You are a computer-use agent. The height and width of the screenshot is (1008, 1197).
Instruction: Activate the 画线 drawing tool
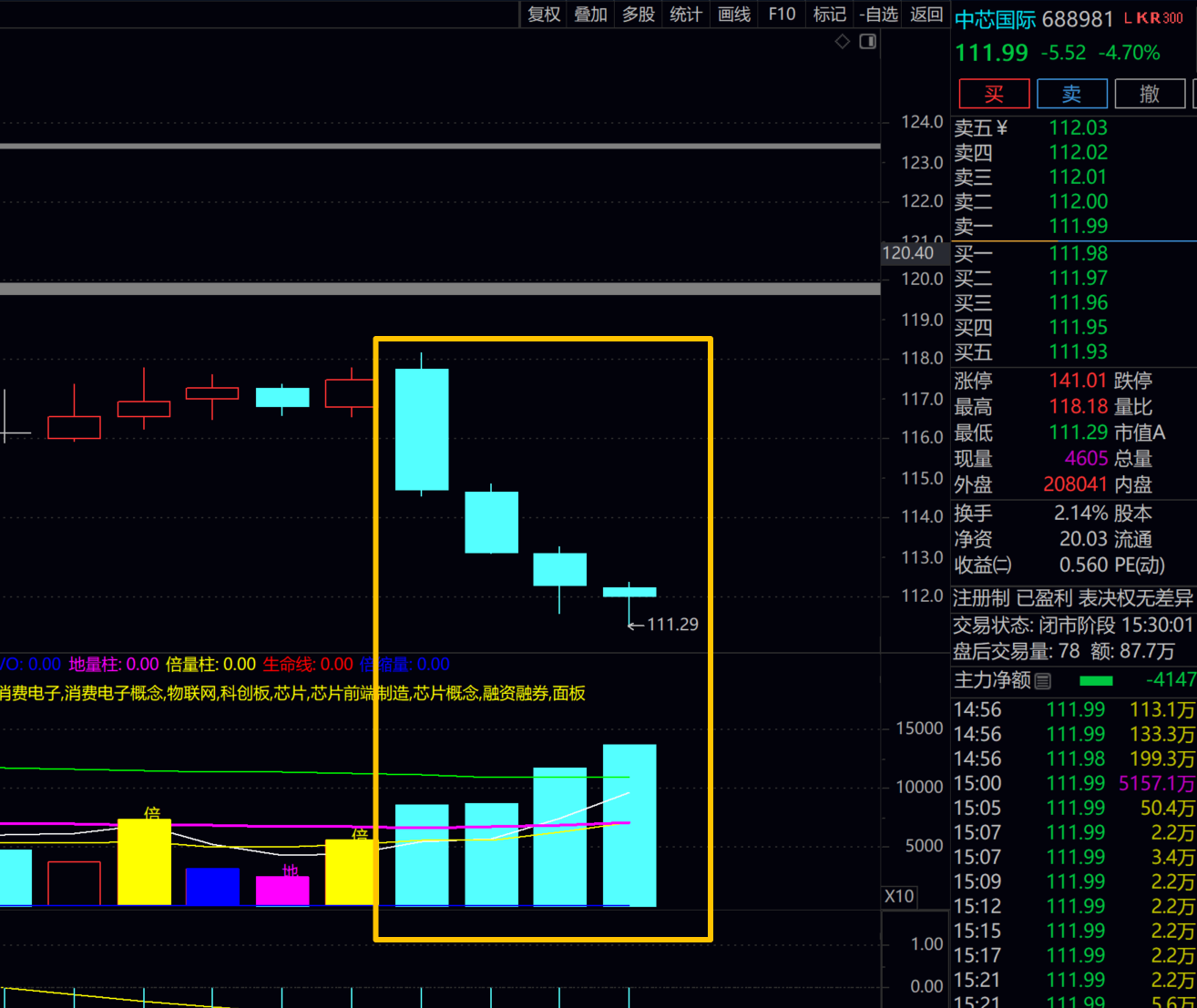(734, 15)
